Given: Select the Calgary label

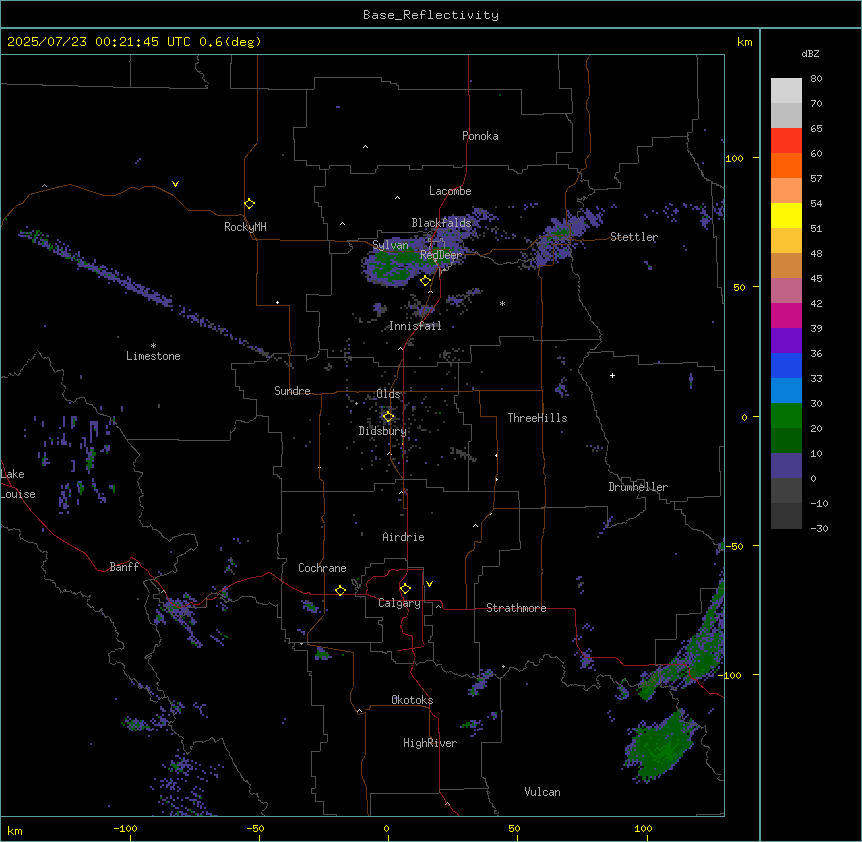Looking at the screenshot, I should point(399,603).
